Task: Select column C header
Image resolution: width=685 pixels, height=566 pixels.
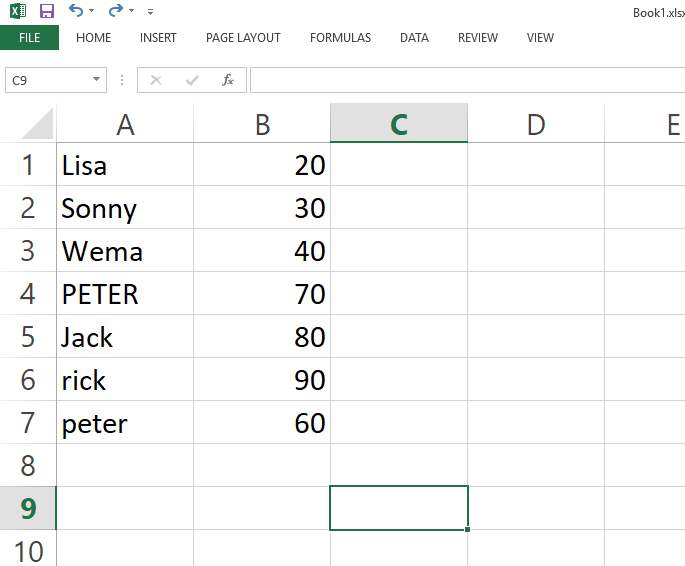Action: click(x=399, y=123)
